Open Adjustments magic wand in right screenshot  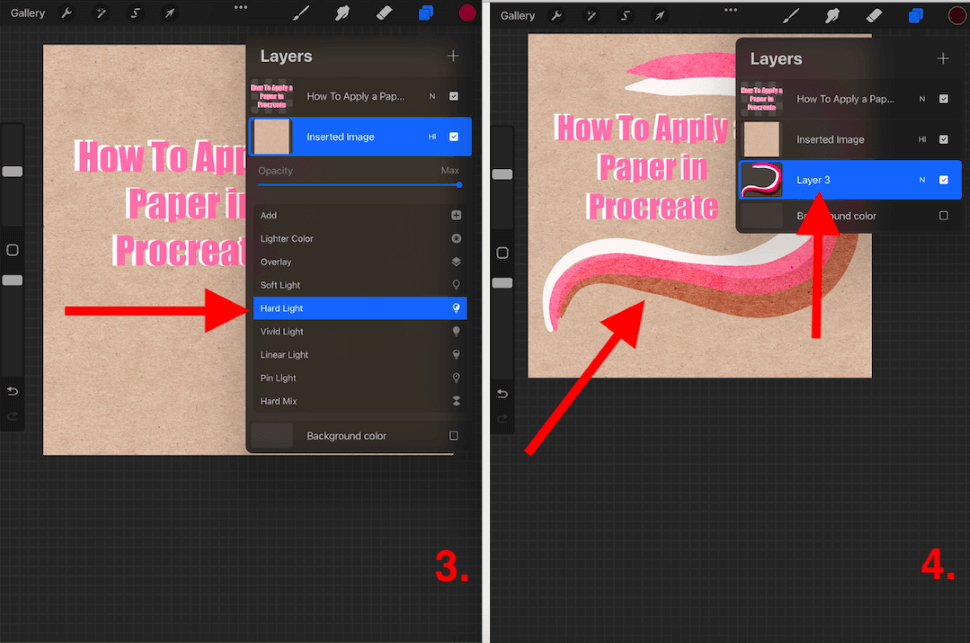click(x=591, y=15)
